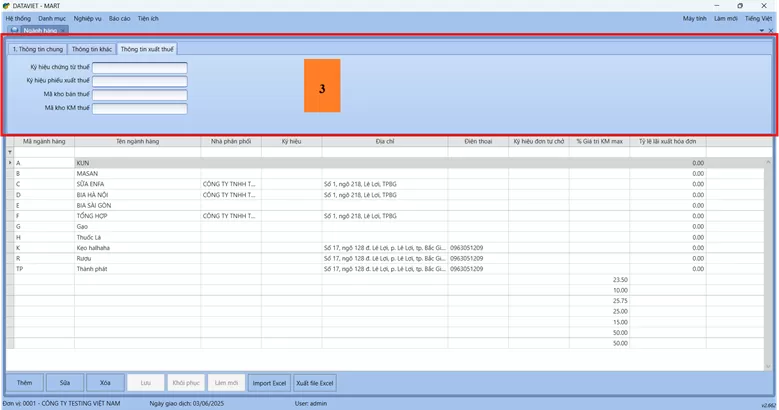Sort by Tên ngành hàng column header
Image resolution: width=779 pixels, height=410 pixels.
point(138,142)
